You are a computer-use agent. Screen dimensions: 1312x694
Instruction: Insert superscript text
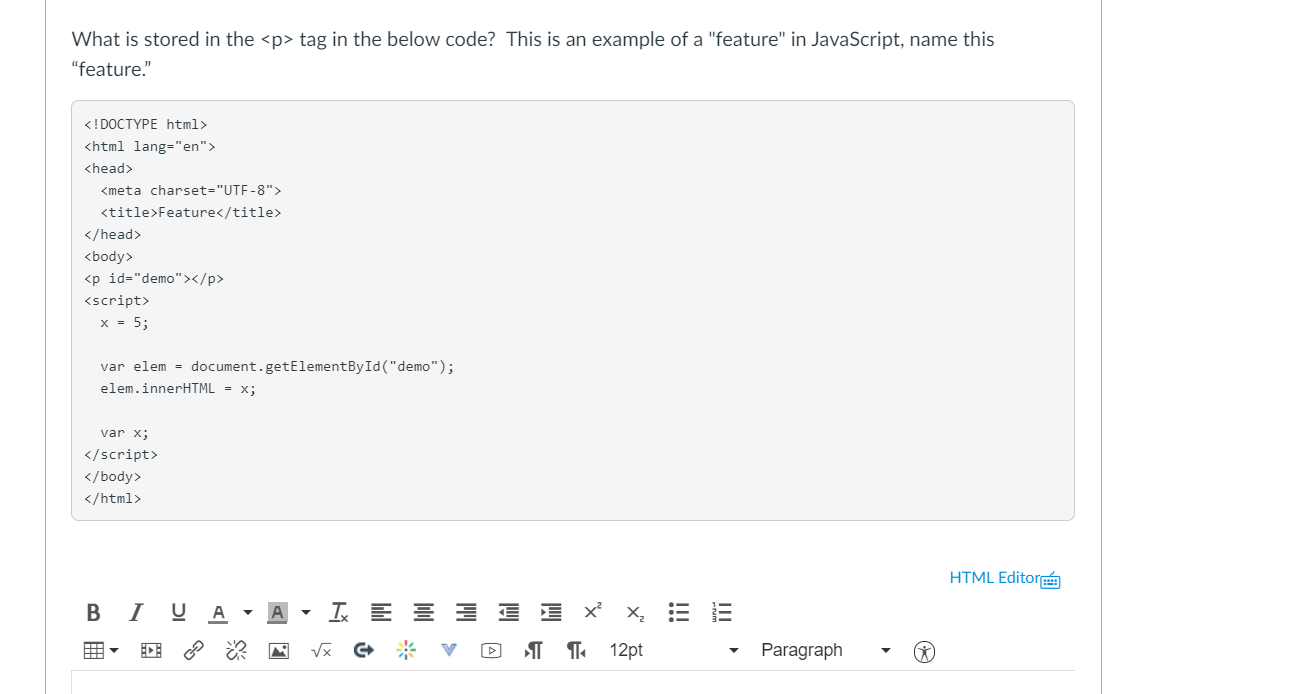(591, 612)
